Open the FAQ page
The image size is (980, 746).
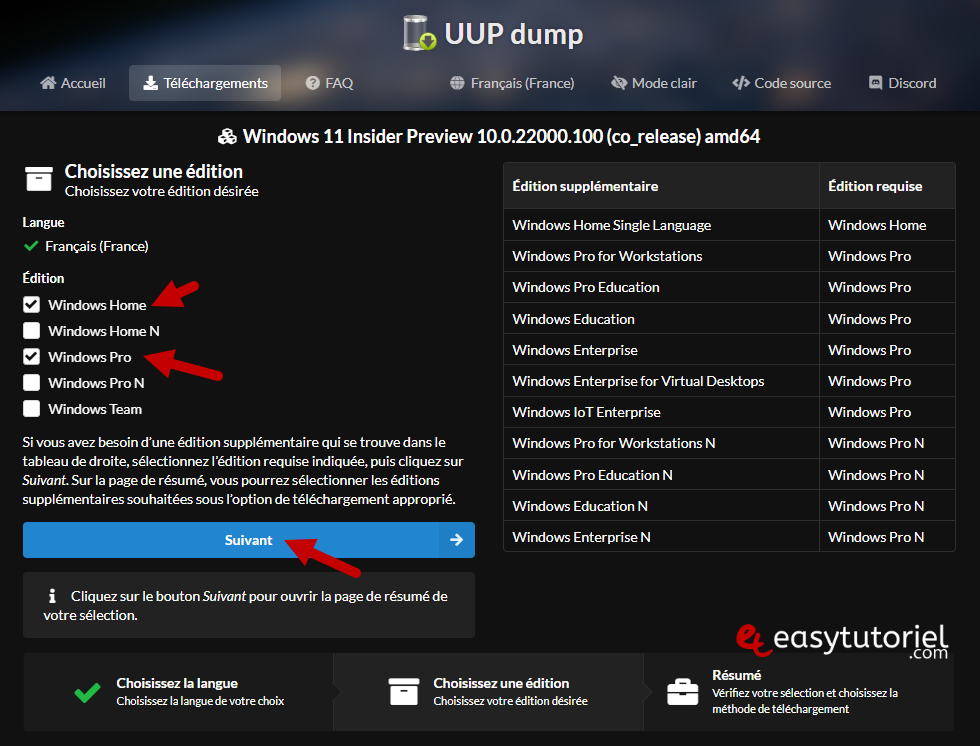click(329, 83)
